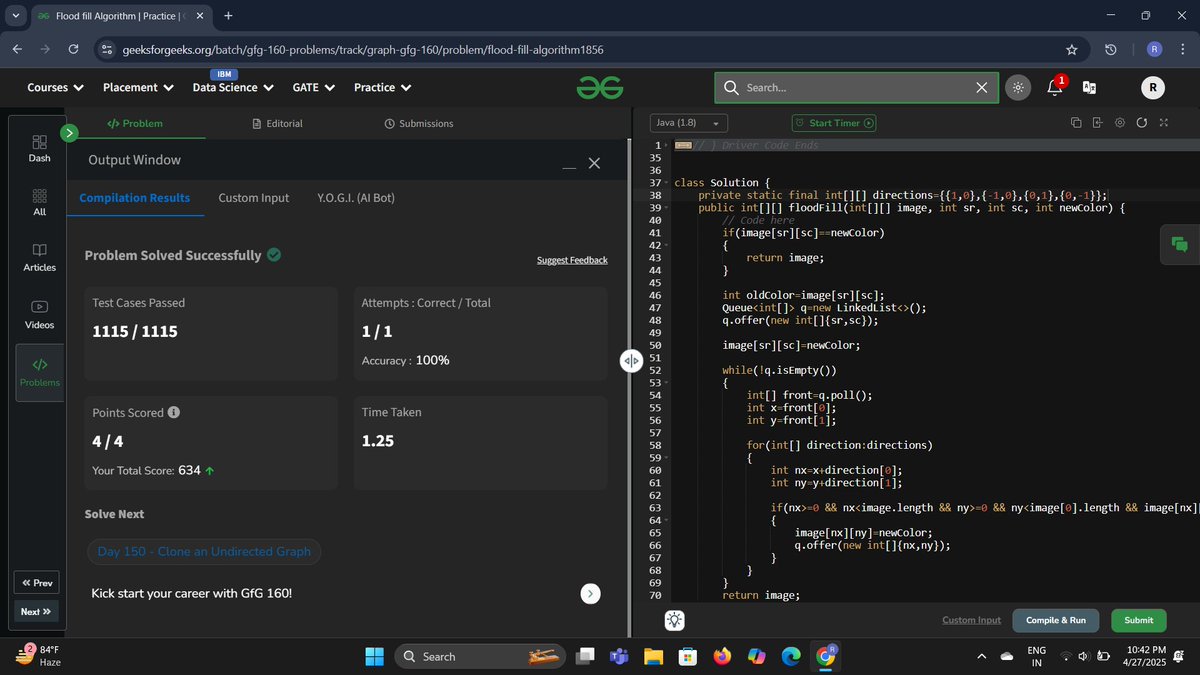
Task: Click the round arrow on GfG 160 banner
Action: [x=590, y=593]
